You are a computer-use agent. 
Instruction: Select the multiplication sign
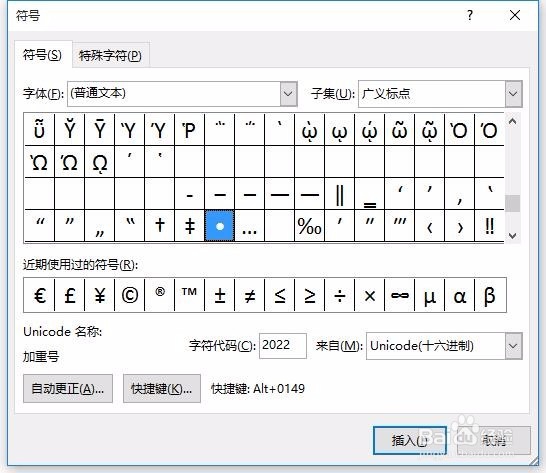[369, 295]
